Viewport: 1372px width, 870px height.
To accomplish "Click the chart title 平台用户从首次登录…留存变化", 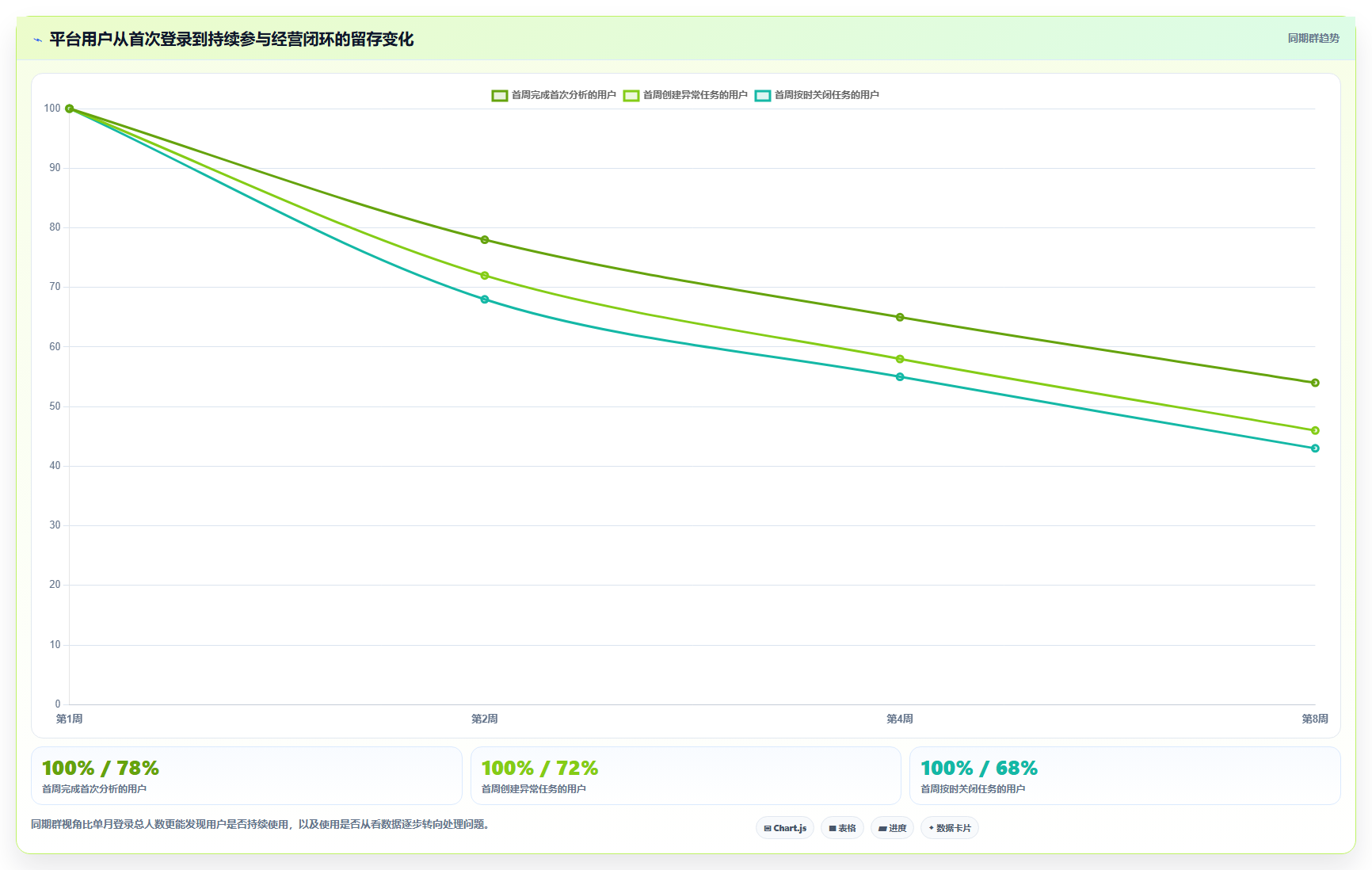I will tap(231, 40).
